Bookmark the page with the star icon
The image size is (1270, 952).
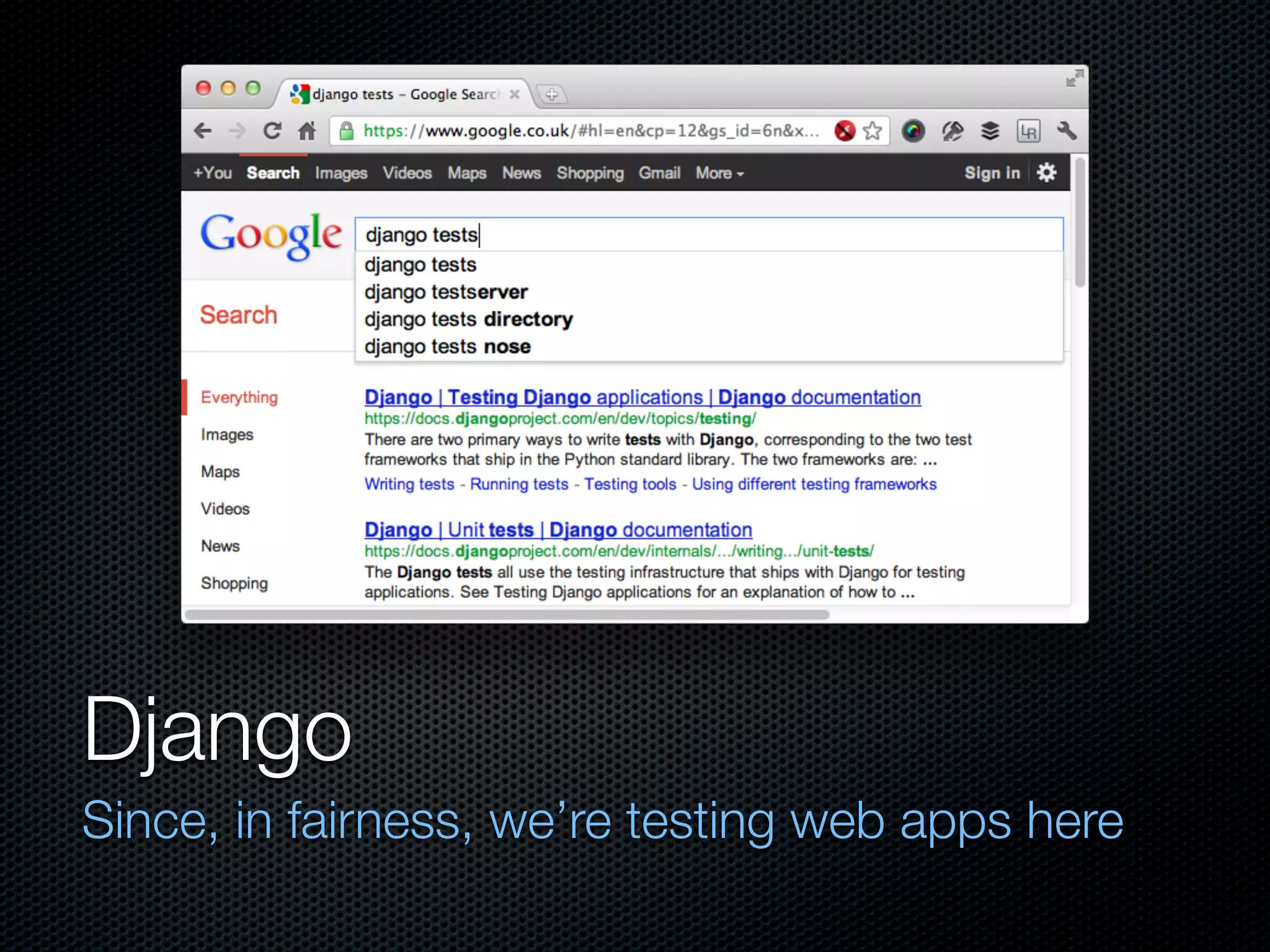(873, 131)
